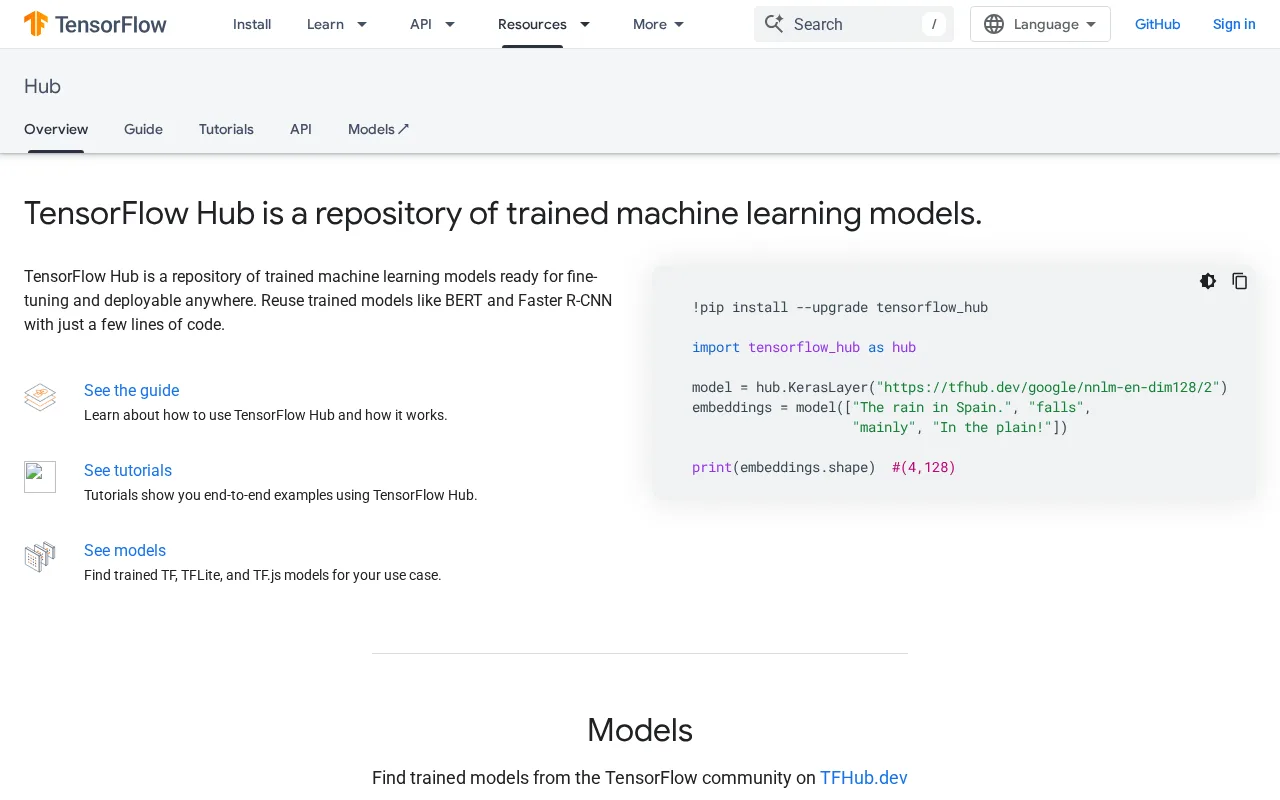Copy the code sample icon
Screen dimensions: 1280x800
(1240, 281)
